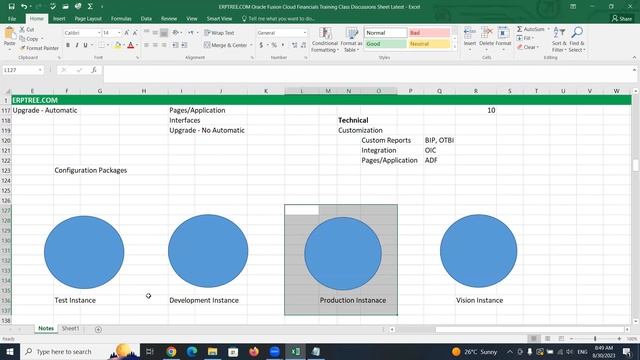Open the font name Calibri dropdown
This screenshot has height=360, width=640.
(x=99, y=33)
